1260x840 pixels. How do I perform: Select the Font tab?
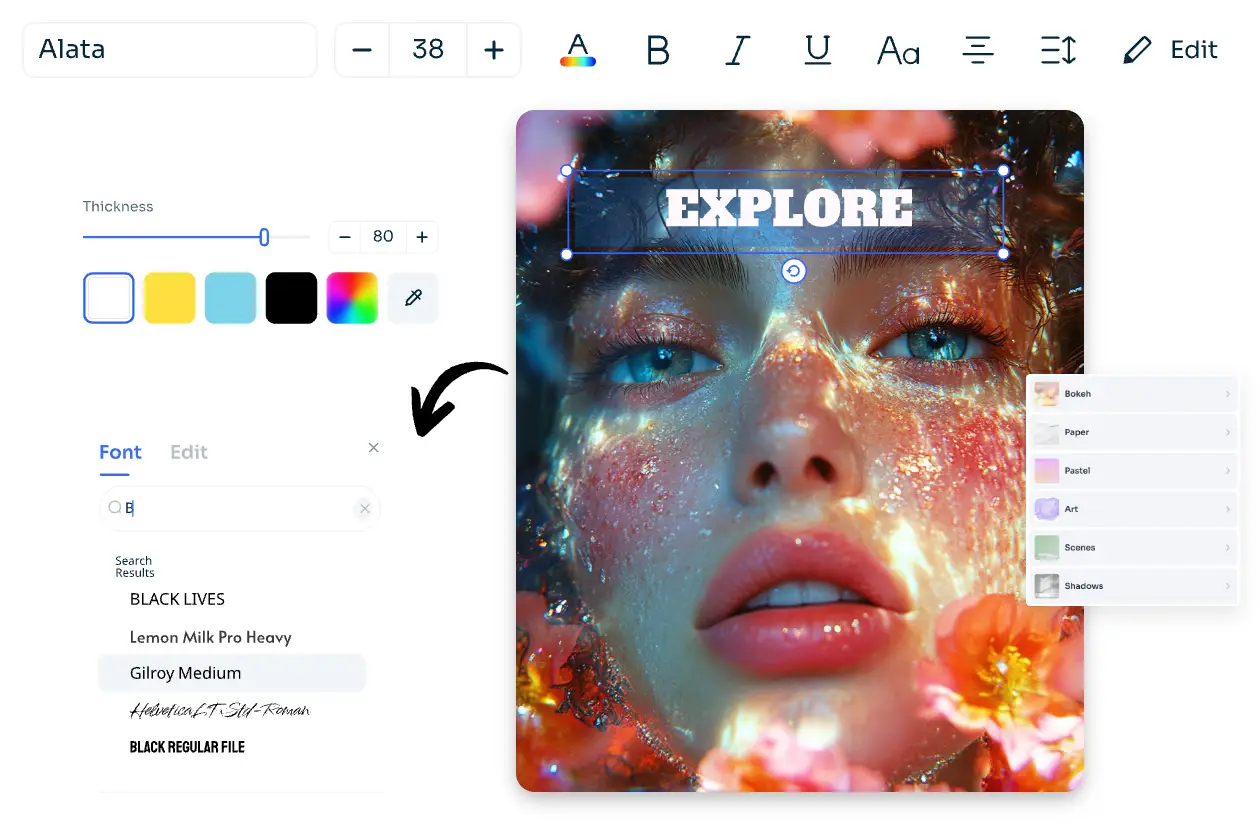click(120, 452)
